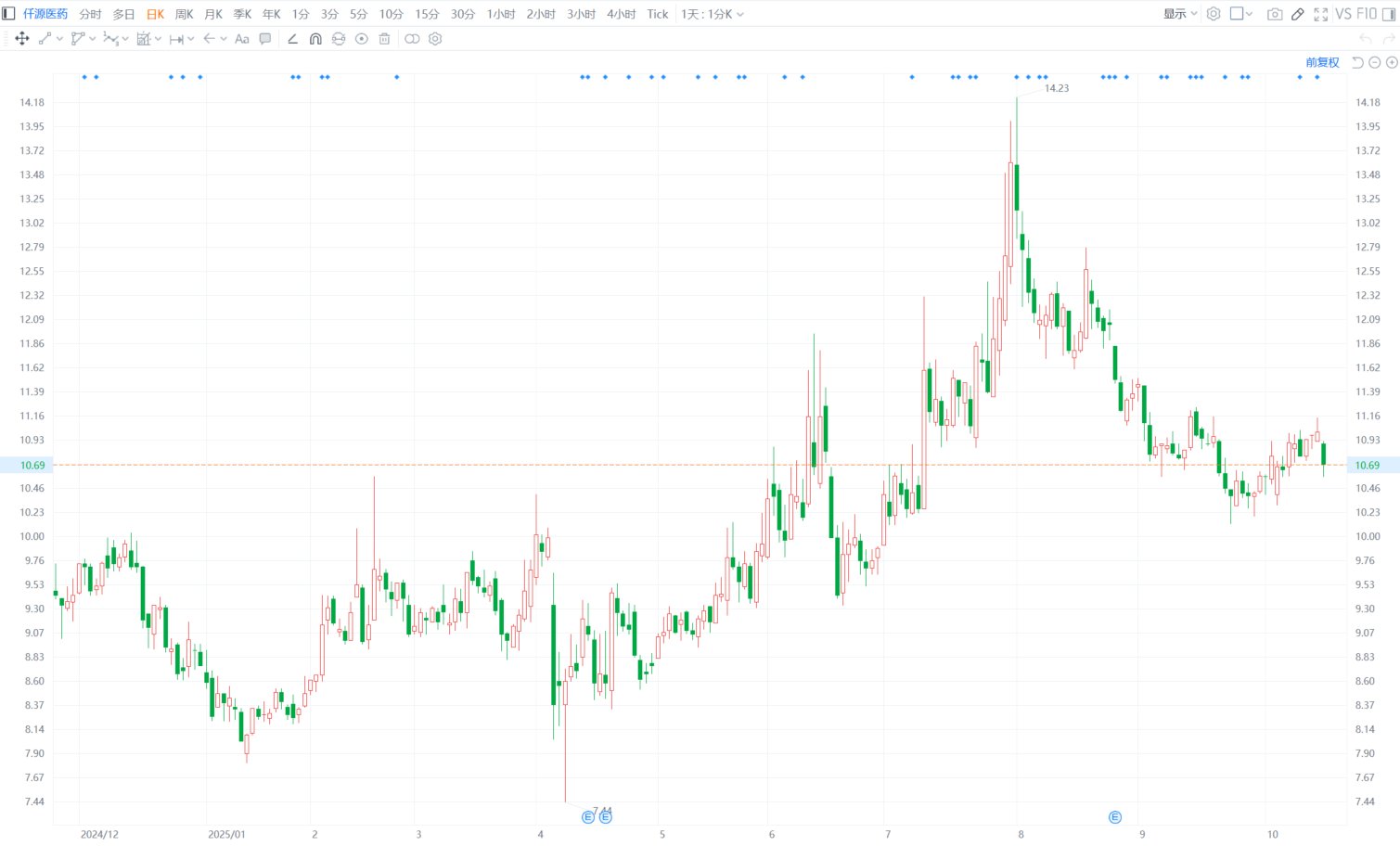Viewport: 1400px width, 846px height.
Task: Switch to the 多日 tab
Action: point(123,14)
